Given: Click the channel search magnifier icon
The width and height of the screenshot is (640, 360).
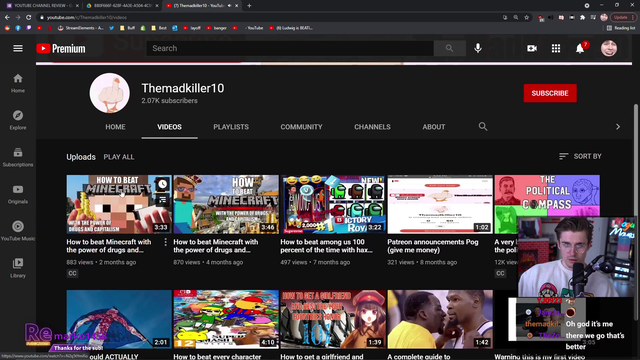Looking at the screenshot, I should point(483,127).
